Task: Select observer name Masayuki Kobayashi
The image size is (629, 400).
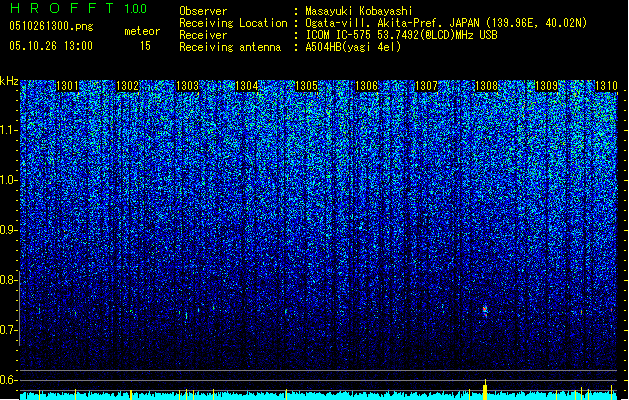Action: coord(359,11)
